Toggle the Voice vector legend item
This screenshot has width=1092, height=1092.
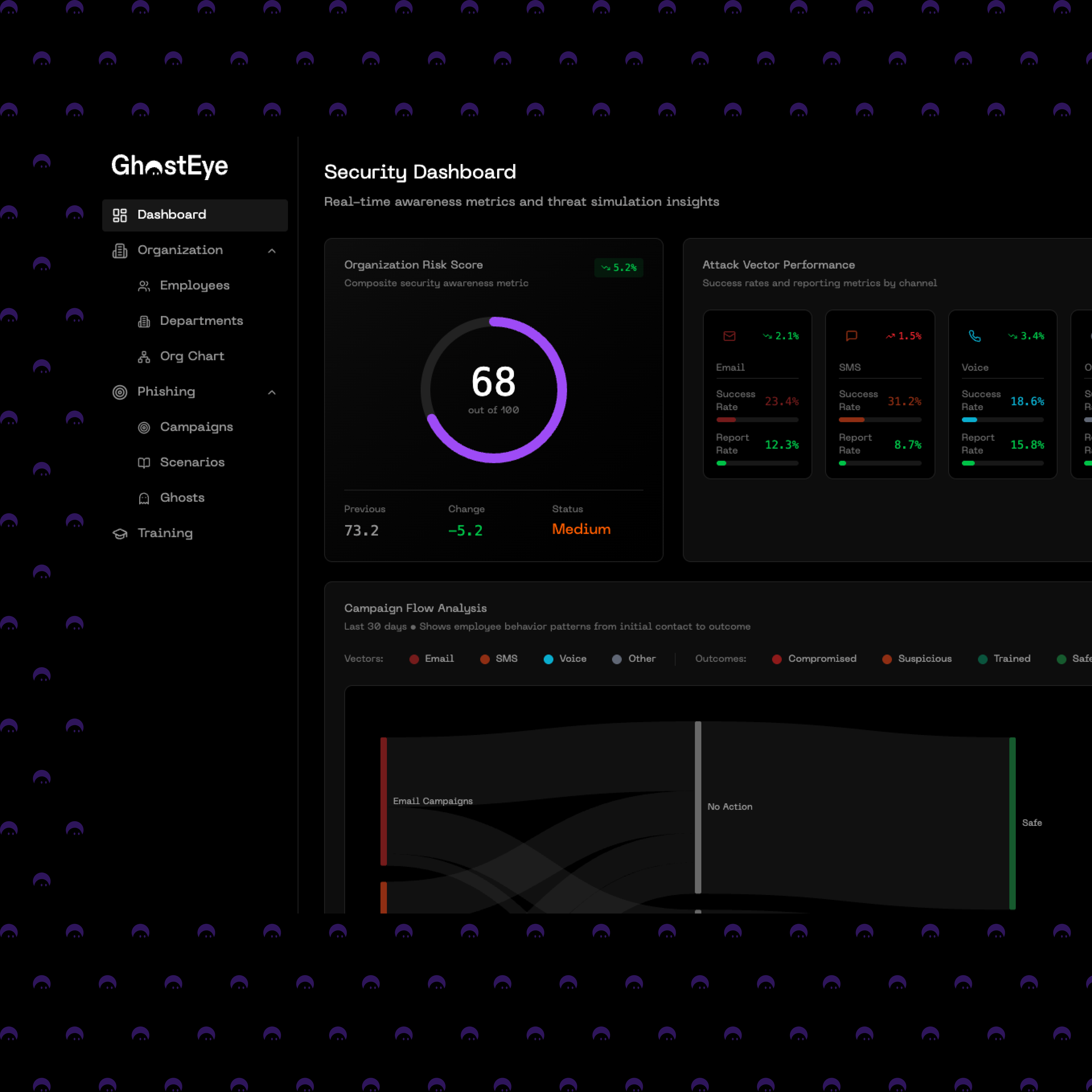pos(565,659)
